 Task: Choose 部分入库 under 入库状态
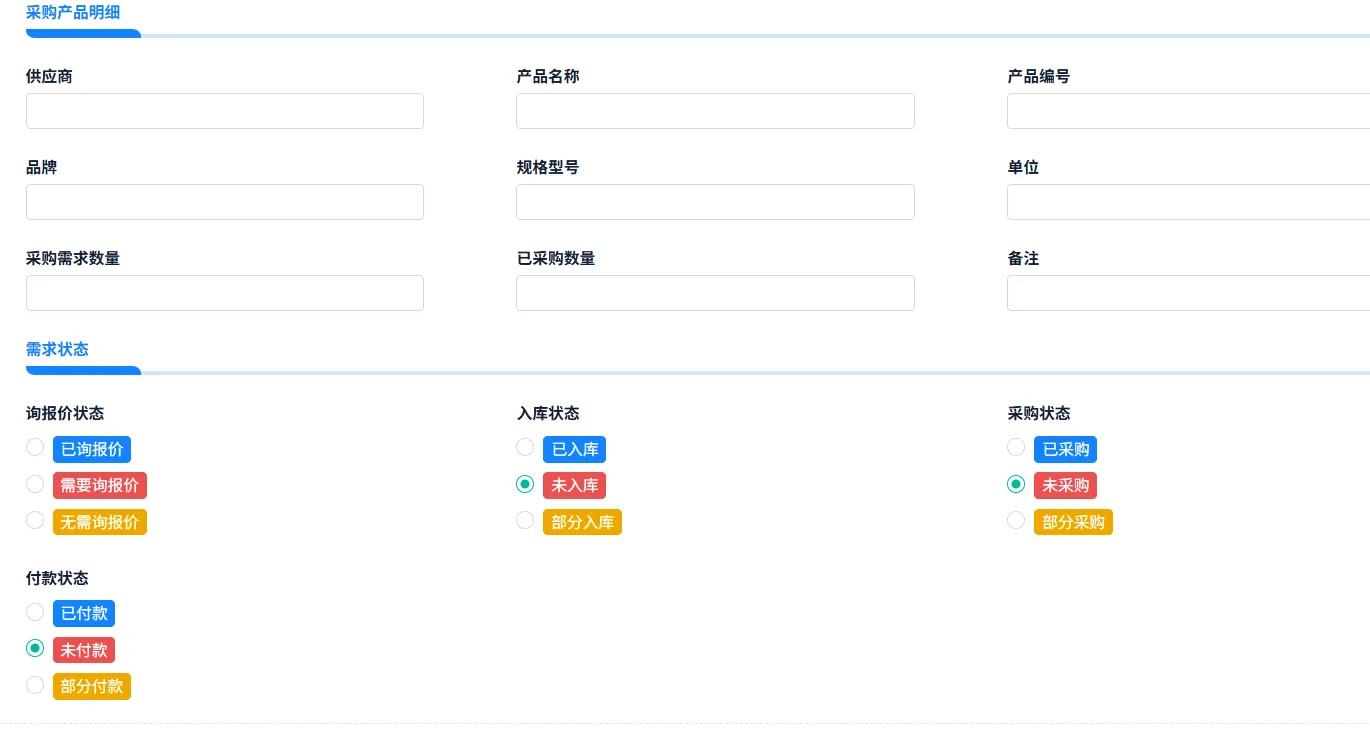(x=525, y=520)
